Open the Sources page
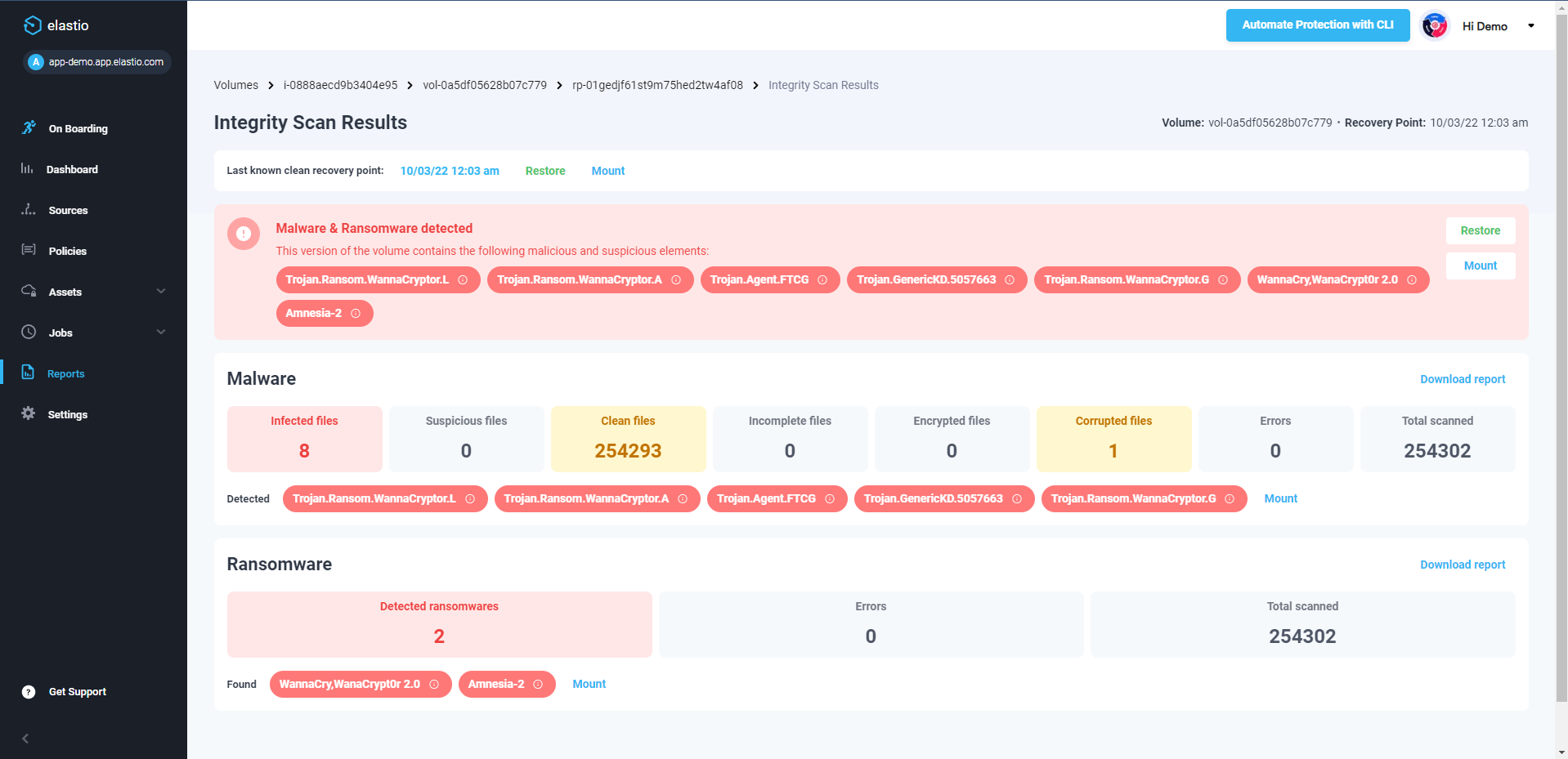 (x=29, y=210)
